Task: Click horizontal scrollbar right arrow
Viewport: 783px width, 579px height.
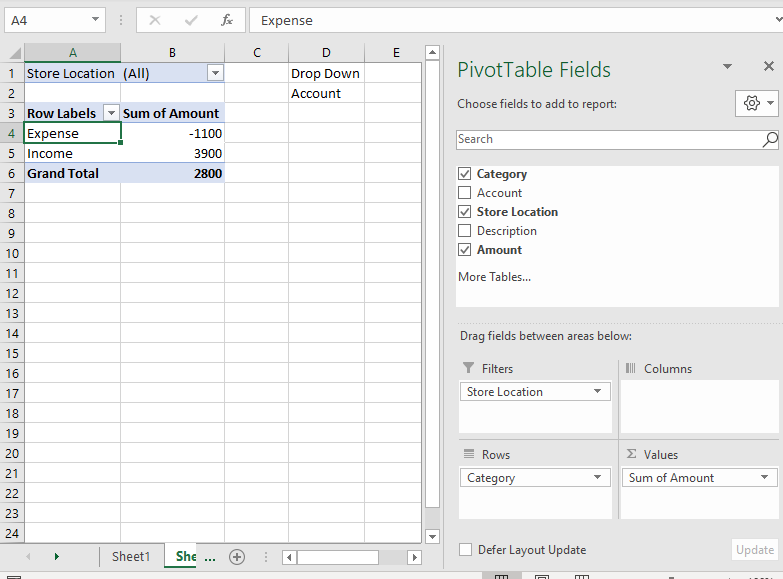Action: coord(414,557)
